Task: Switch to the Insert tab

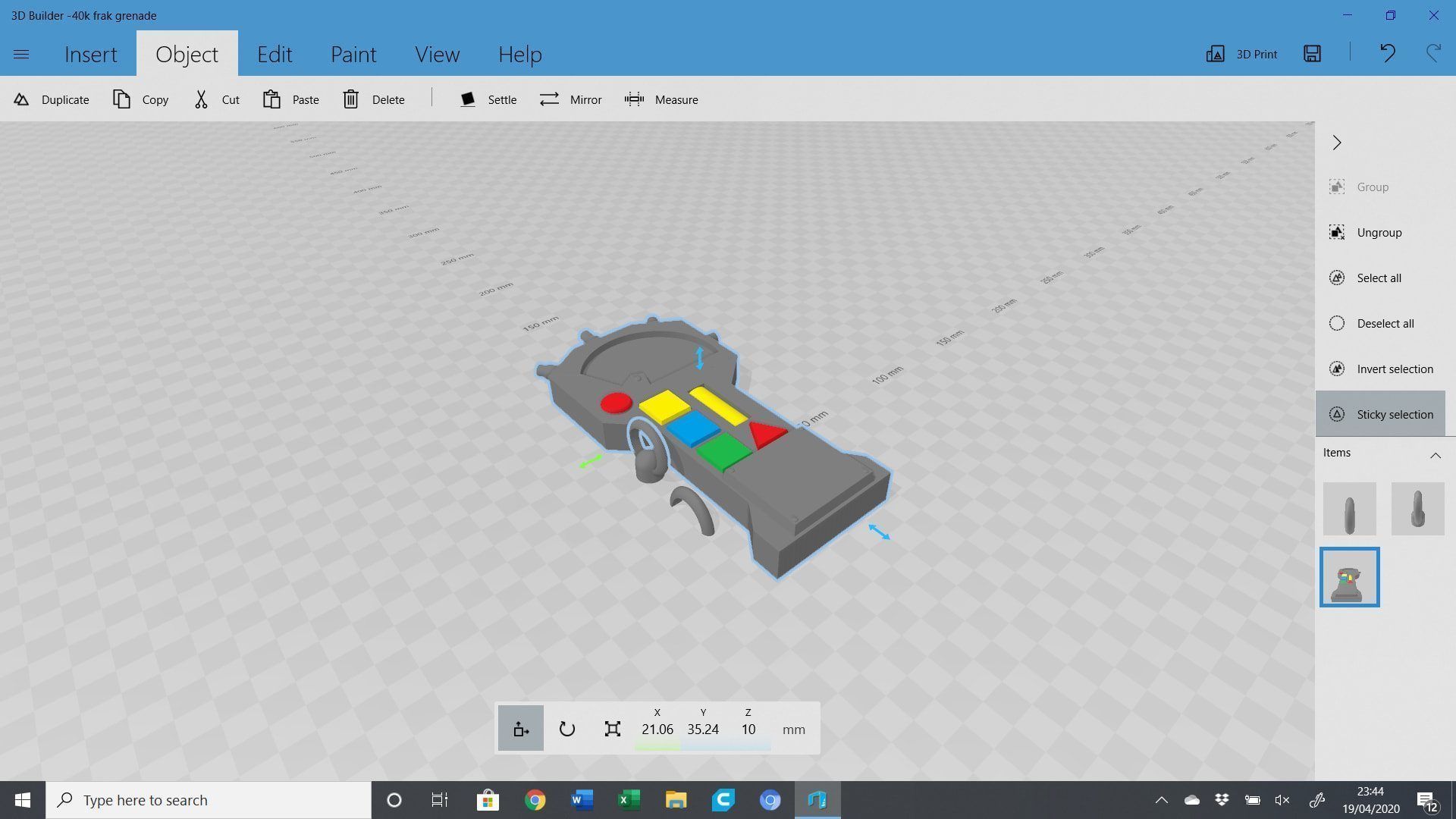Action: point(91,54)
